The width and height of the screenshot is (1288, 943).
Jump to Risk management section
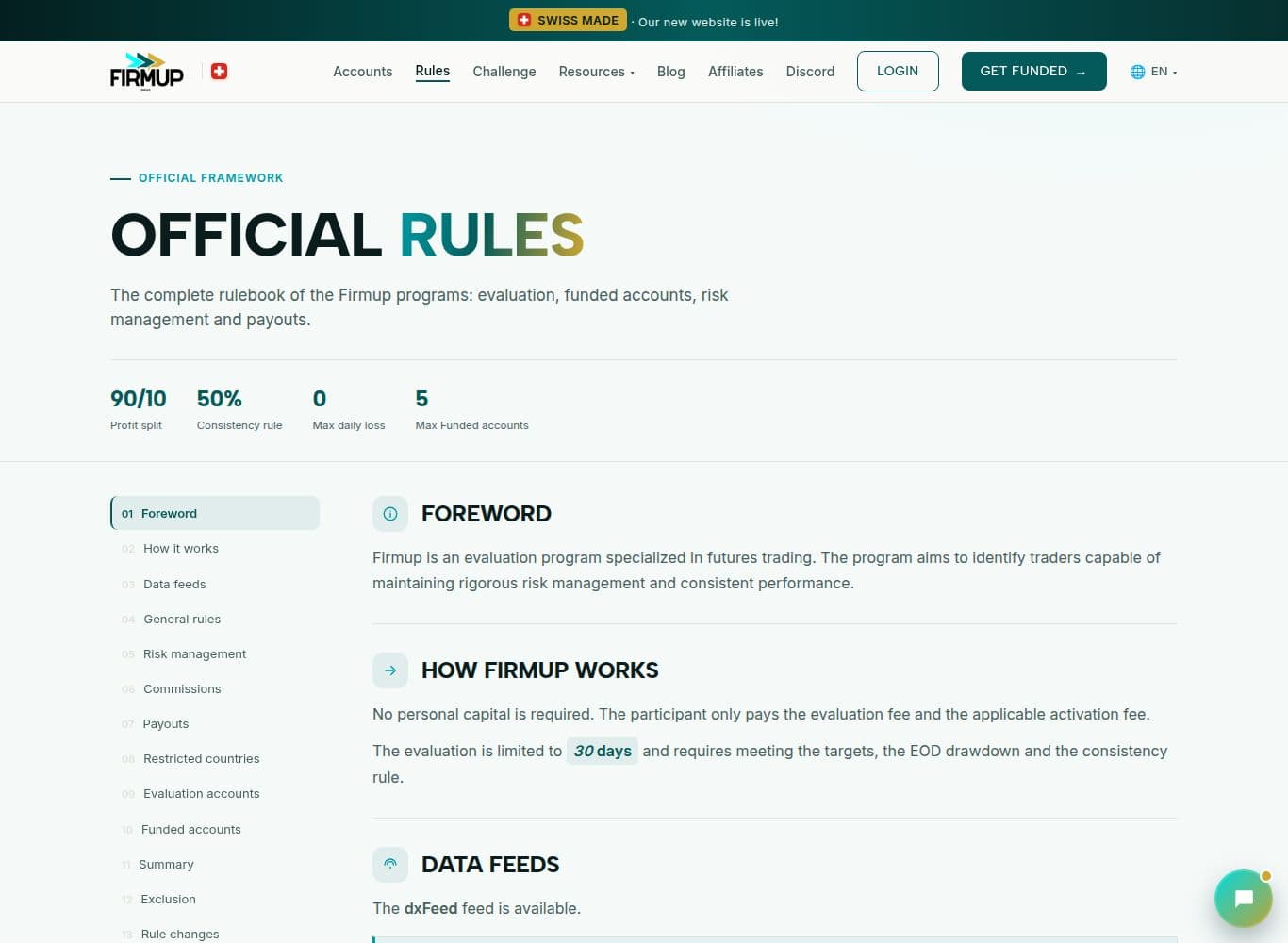click(215, 653)
